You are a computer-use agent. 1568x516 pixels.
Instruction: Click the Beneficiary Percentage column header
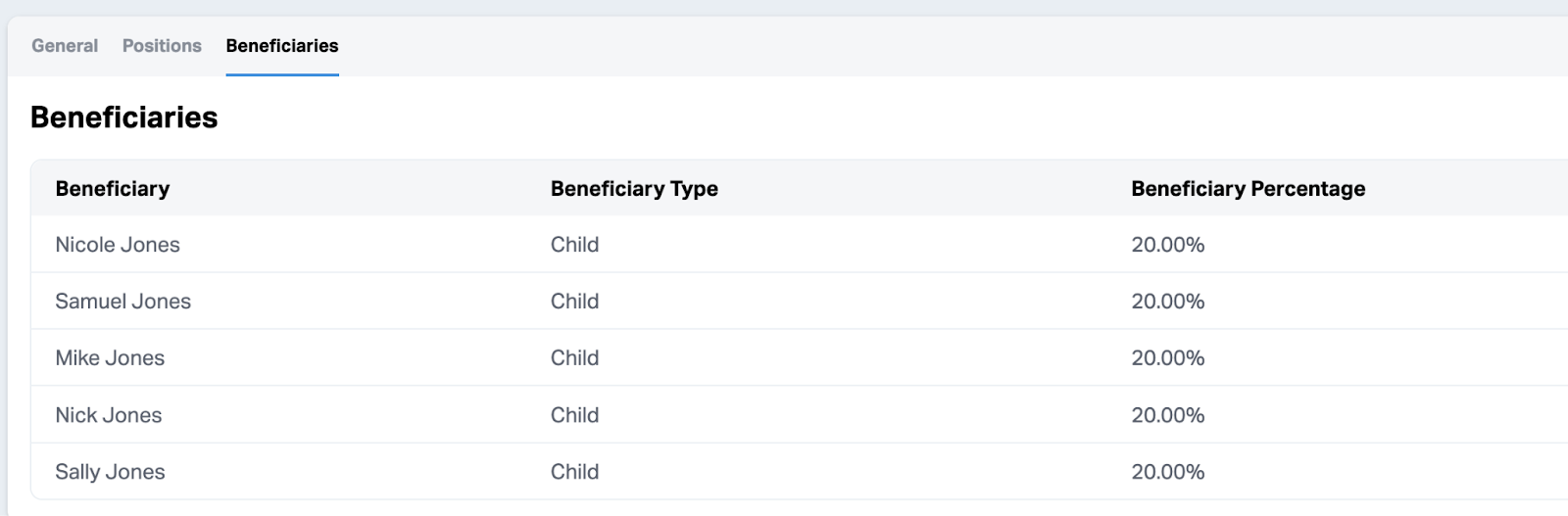pos(1248,189)
